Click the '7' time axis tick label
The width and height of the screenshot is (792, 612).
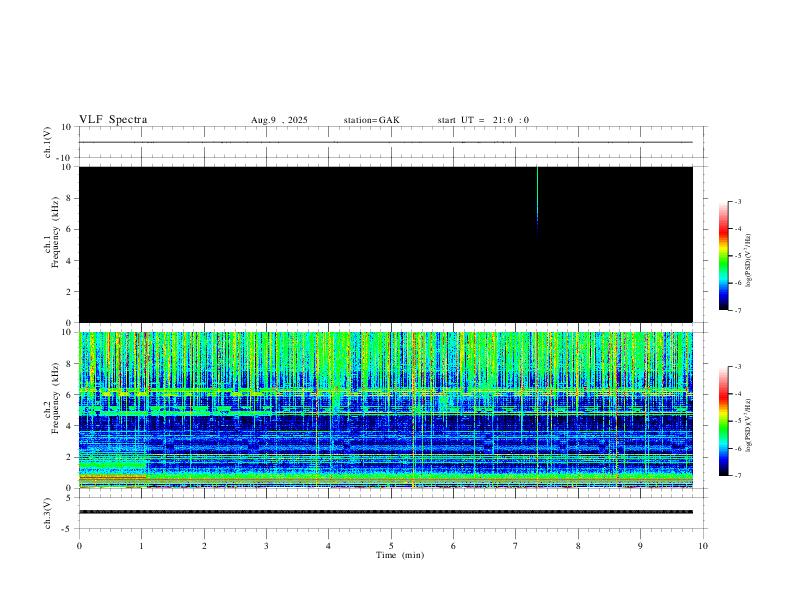(516, 546)
